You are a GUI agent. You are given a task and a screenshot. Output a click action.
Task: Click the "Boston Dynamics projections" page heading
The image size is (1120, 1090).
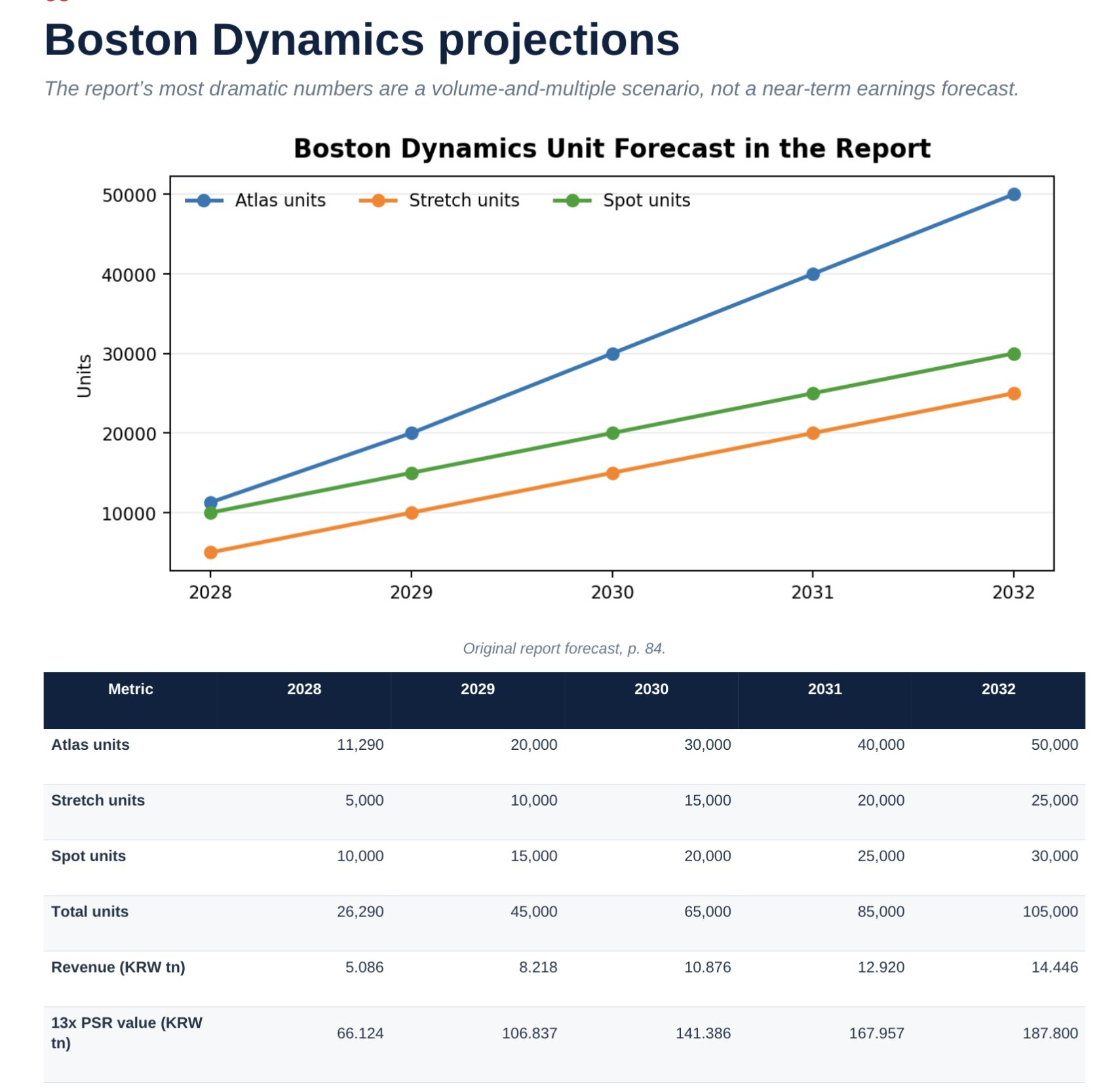362,40
